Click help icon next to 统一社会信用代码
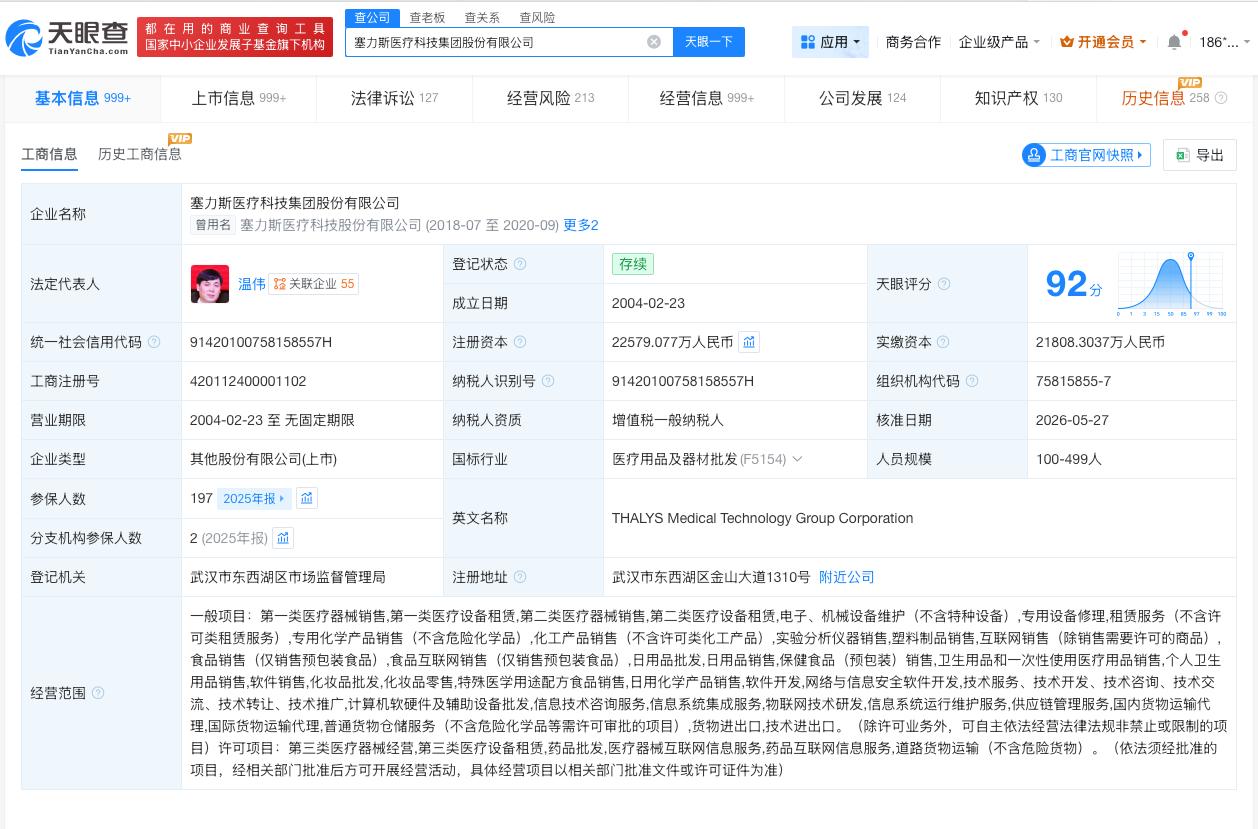Screen dimensions: 1258x829 pos(154,342)
